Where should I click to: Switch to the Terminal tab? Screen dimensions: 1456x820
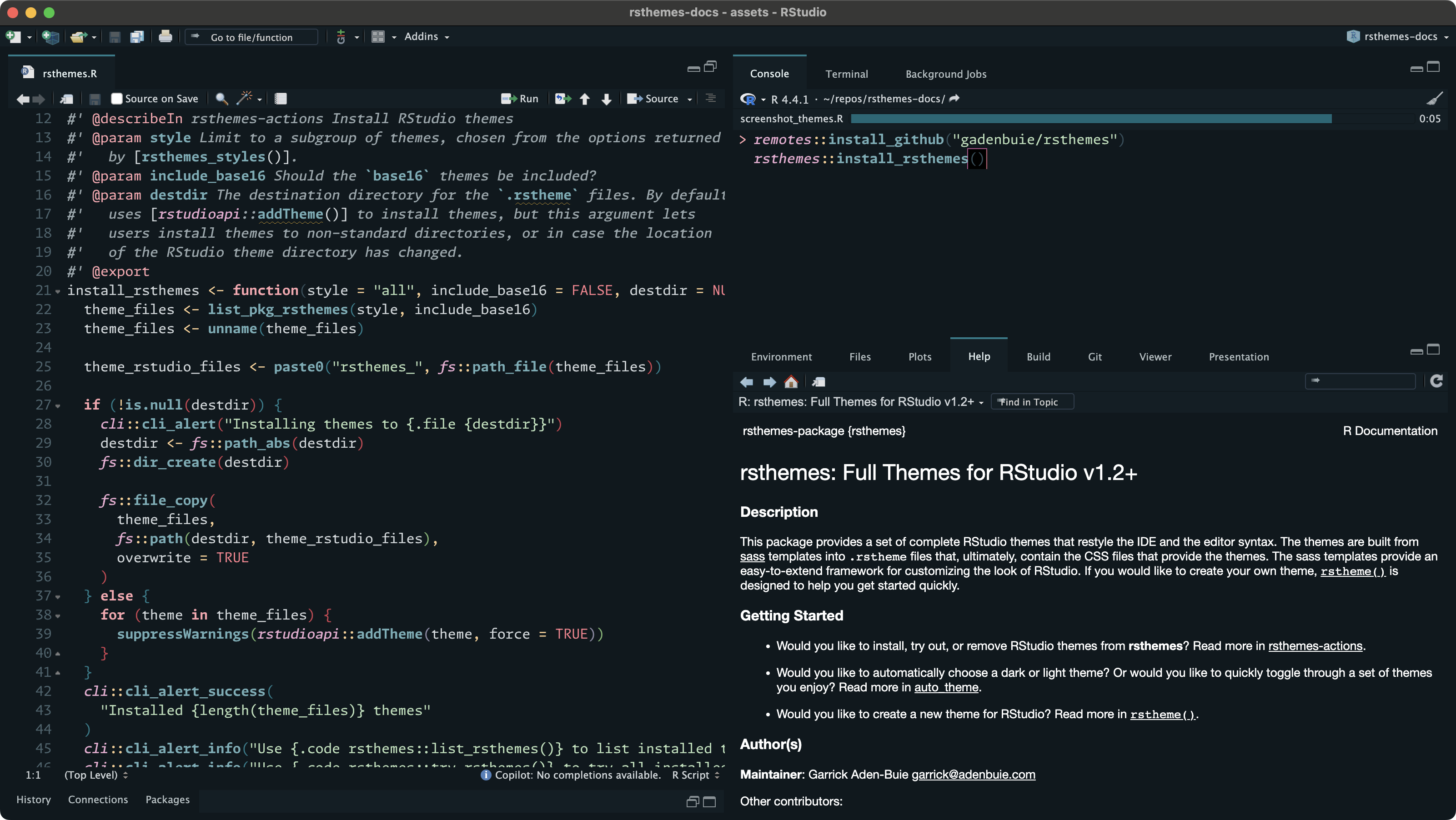pos(846,74)
